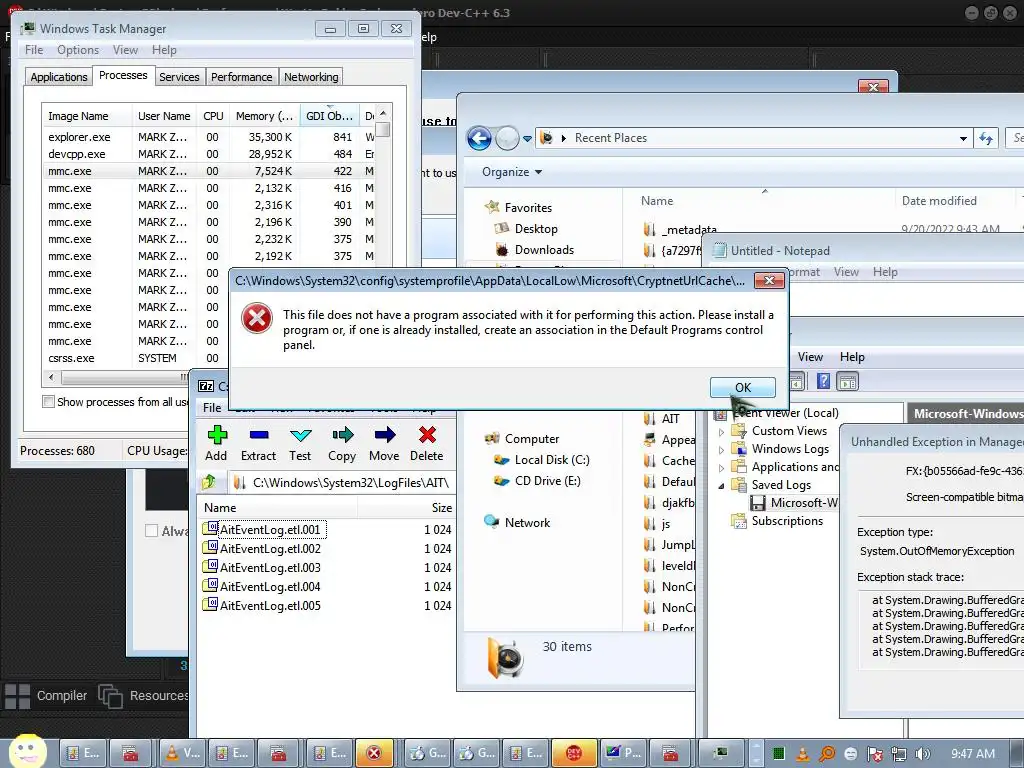This screenshot has height=768, width=1024.
Task: Click the 7-Zip Test toolbar icon
Action: pyautogui.click(x=300, y=435)
